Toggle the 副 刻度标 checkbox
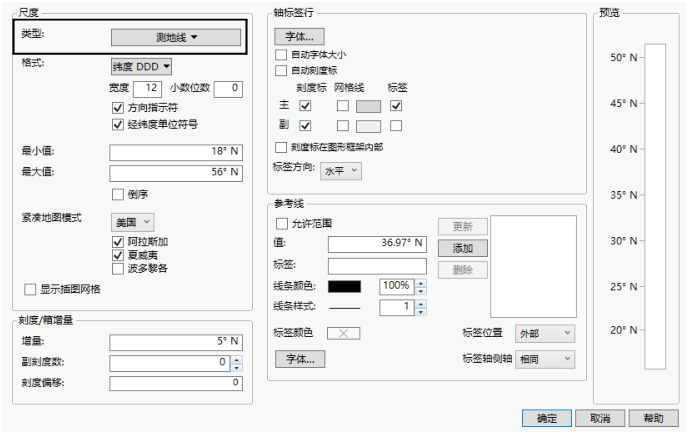Image resolution: width=689 pixels, height=434 pixels. point(305,126)
